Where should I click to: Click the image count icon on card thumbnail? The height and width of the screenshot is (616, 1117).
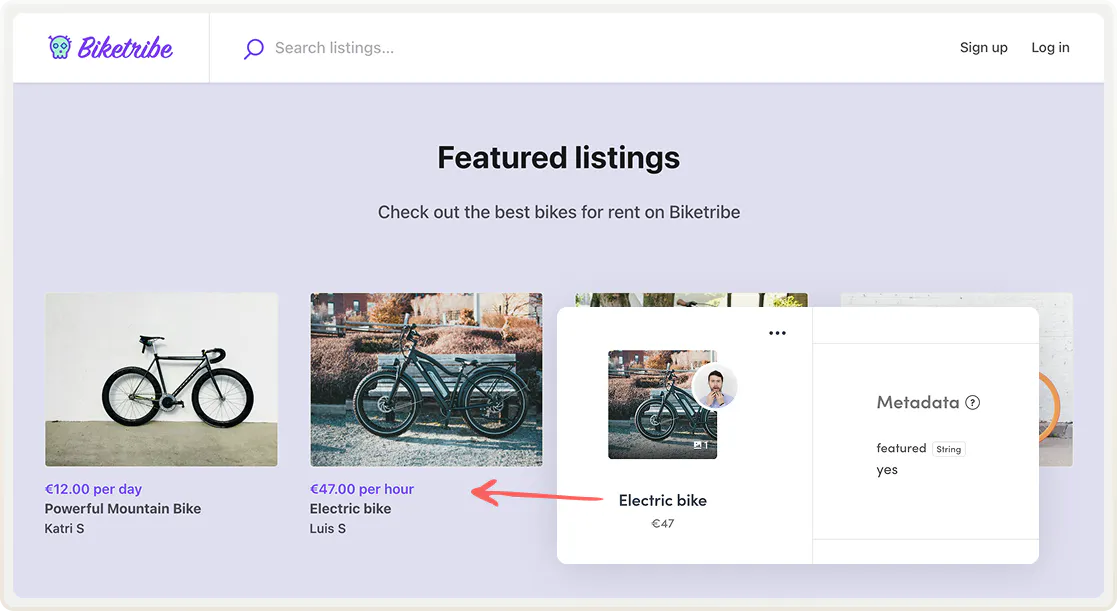point(700,445)
